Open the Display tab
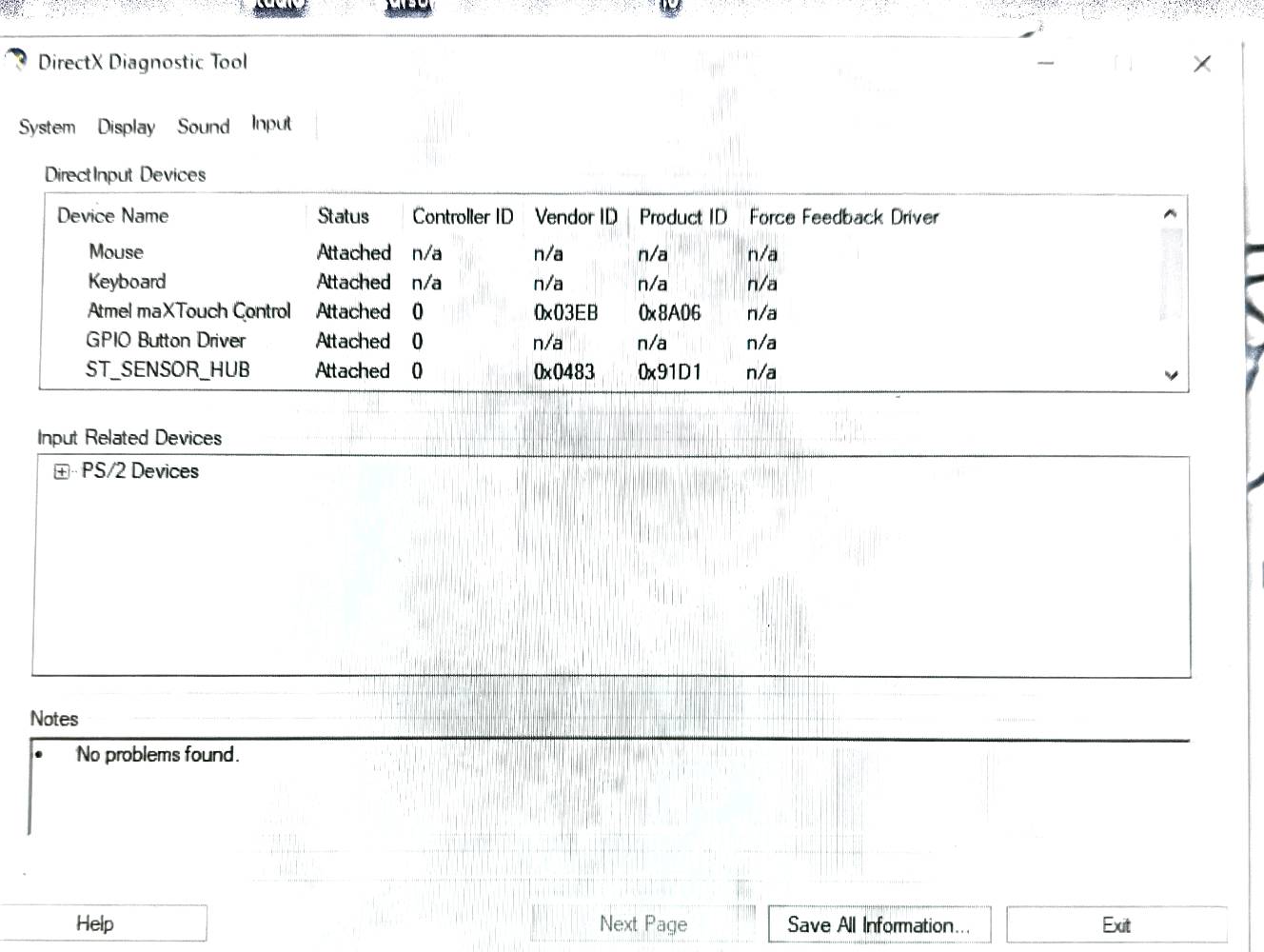Image resolution: width=1264 pixels, height=952 pixels. click(x=126, y=127)
